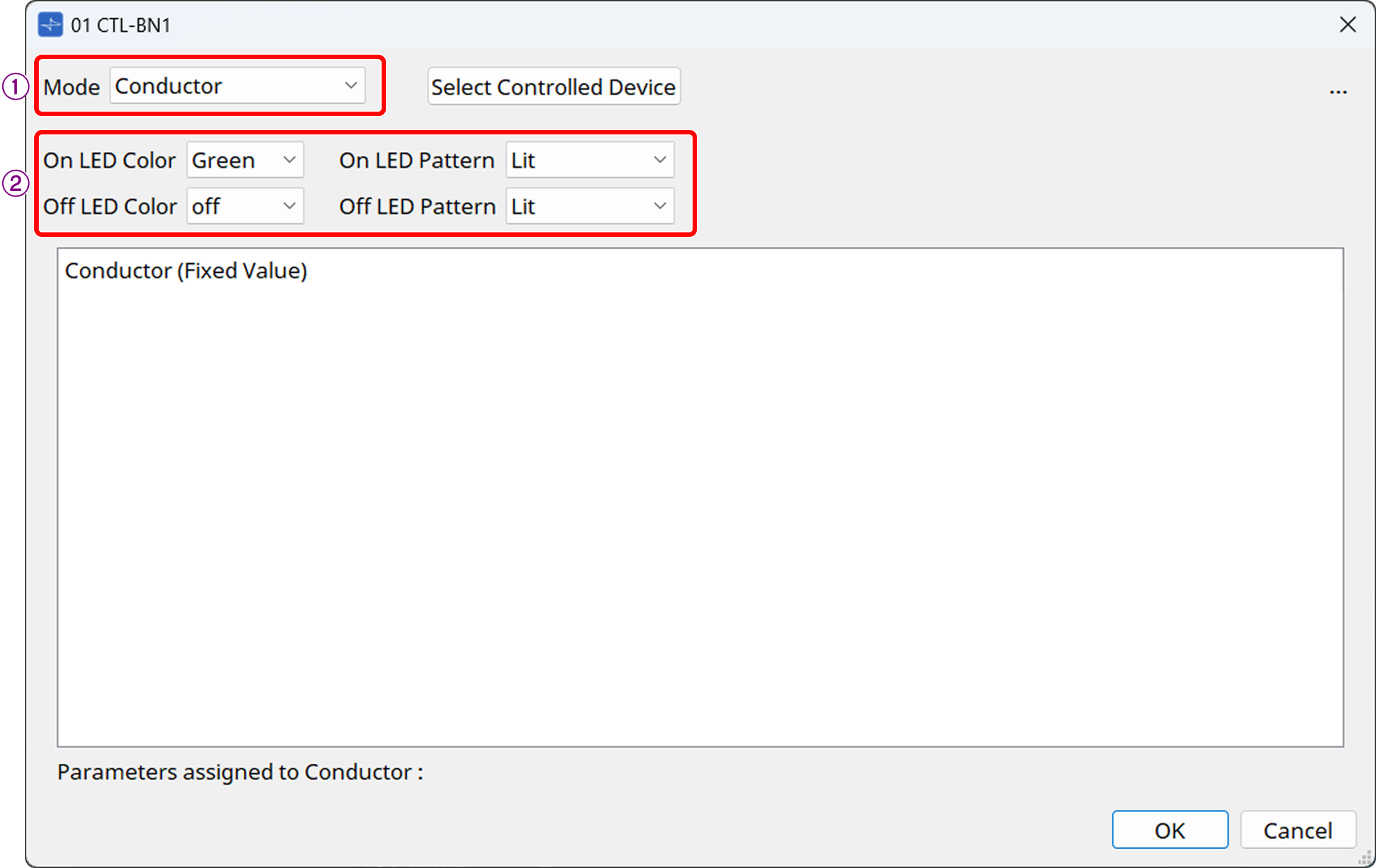Click the Parameters assigned to Conductor label
The width and height of the screenshot is (1400, 868).
point(239,772)
